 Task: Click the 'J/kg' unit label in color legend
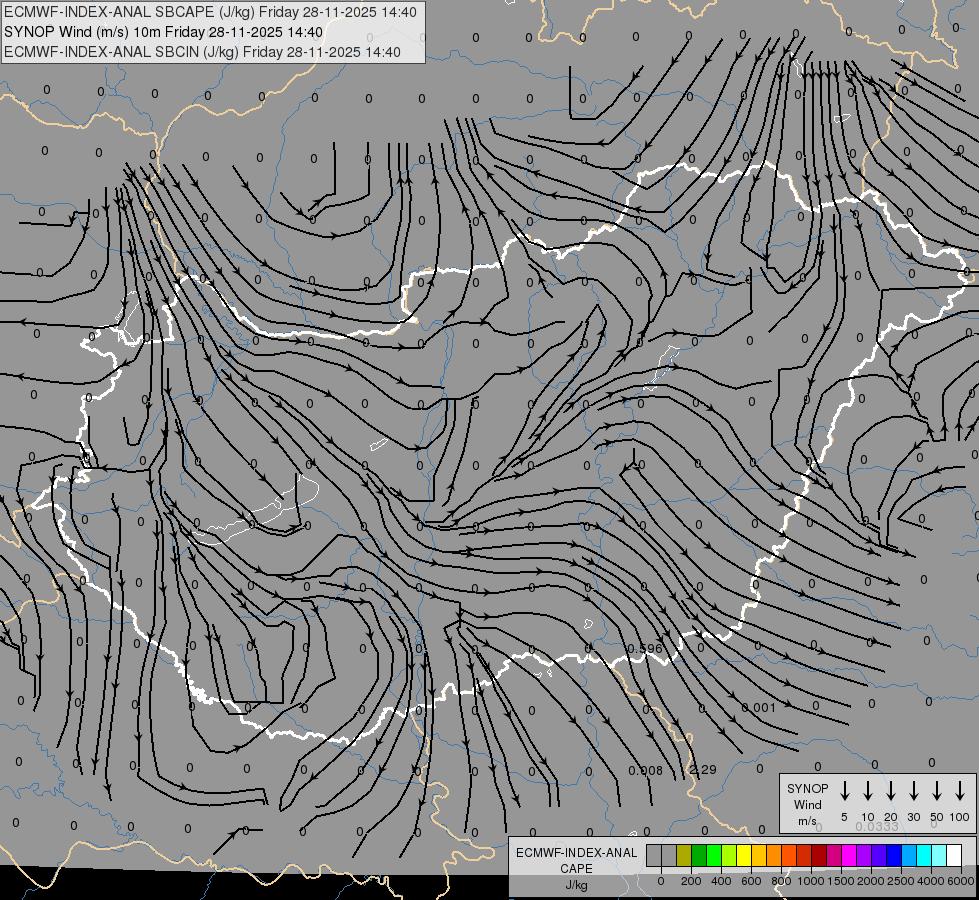(576, 885)
